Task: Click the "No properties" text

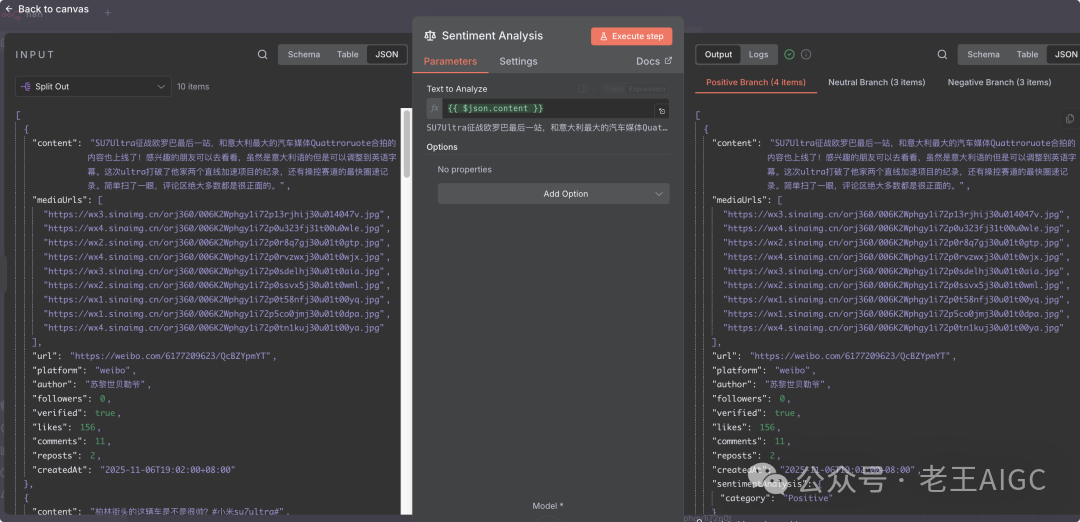Action: [x=464, y=169]
